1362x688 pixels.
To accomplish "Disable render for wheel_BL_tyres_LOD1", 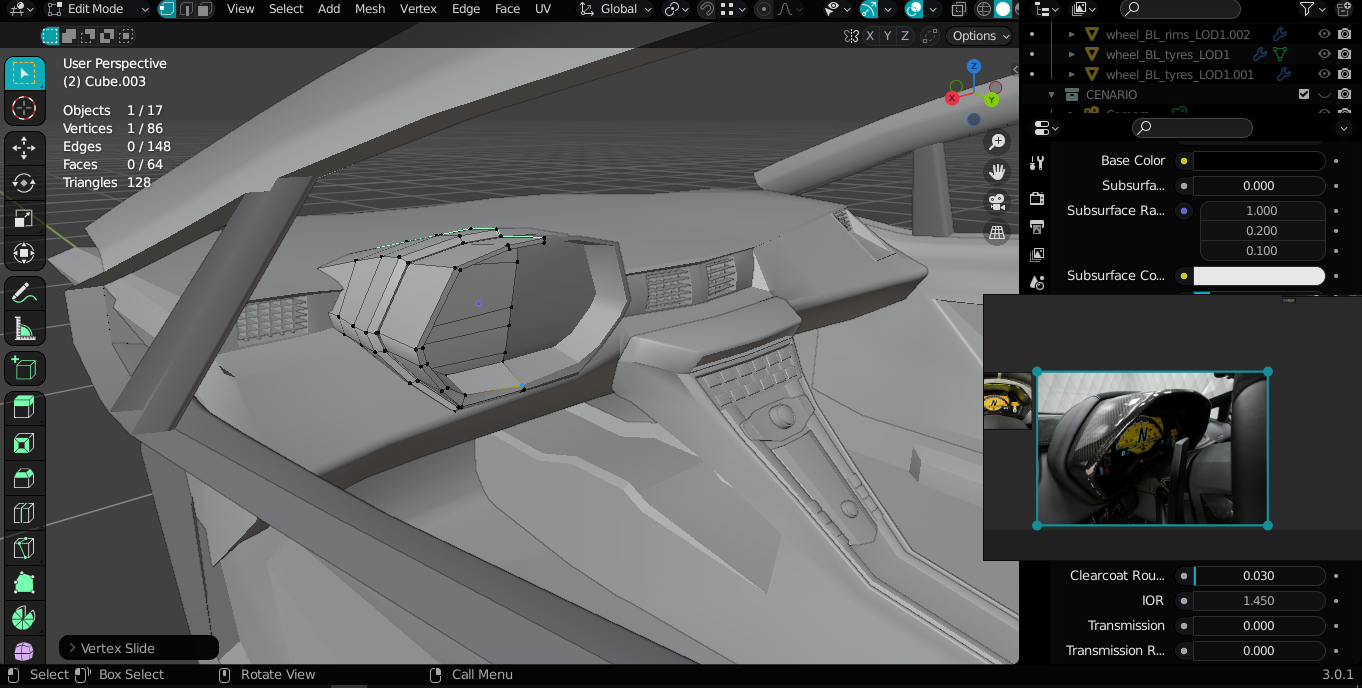I will (1345, 54).
